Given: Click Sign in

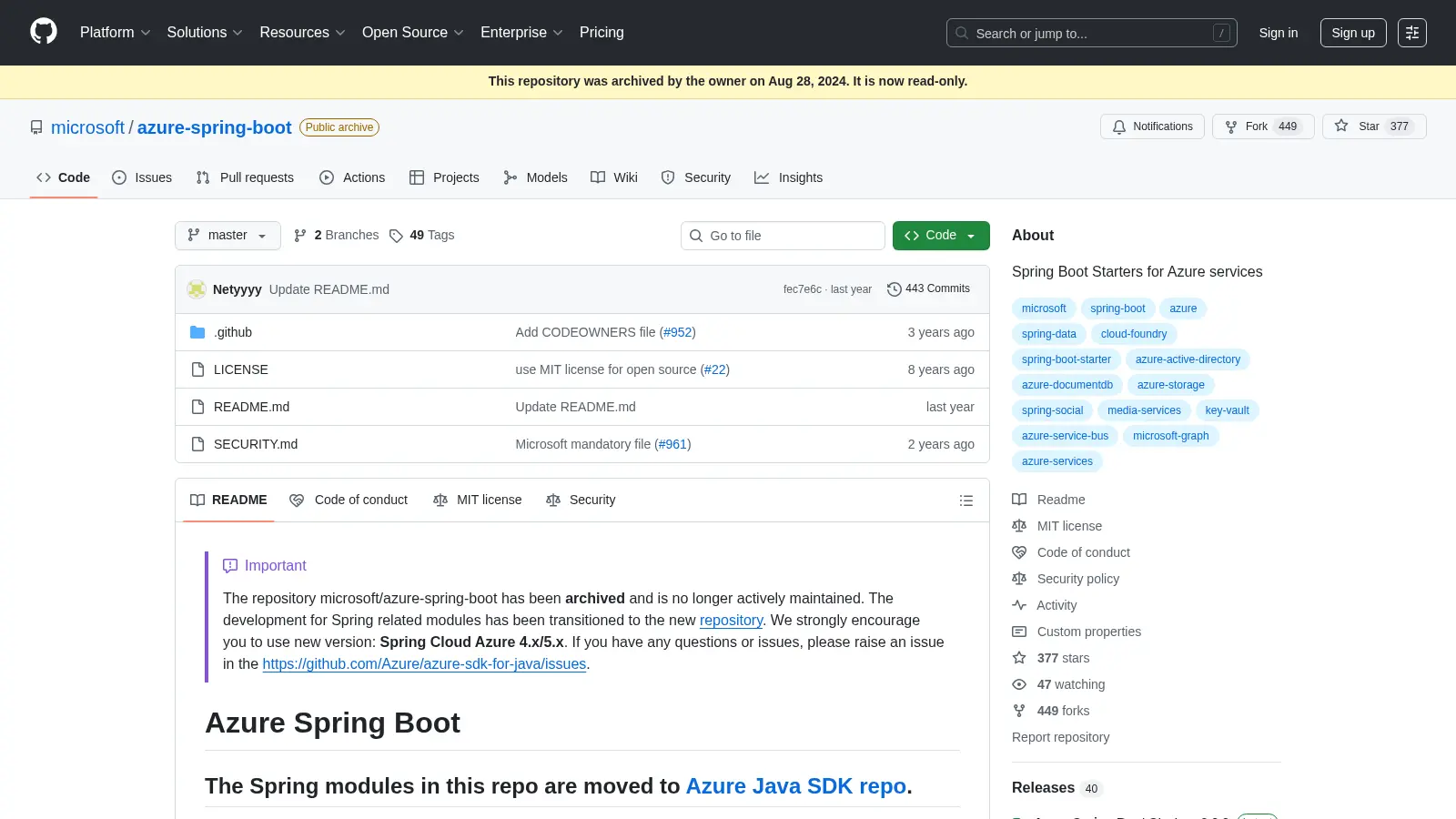Looking at the screenshot, I should (1279, 33).
